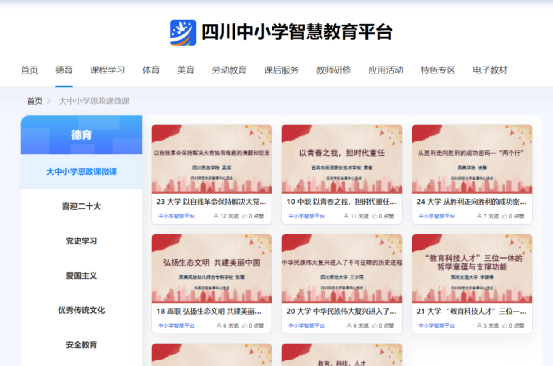The image size is (553, 366).
Task: Select the 课后服务 tab
Action: point(281,70)
